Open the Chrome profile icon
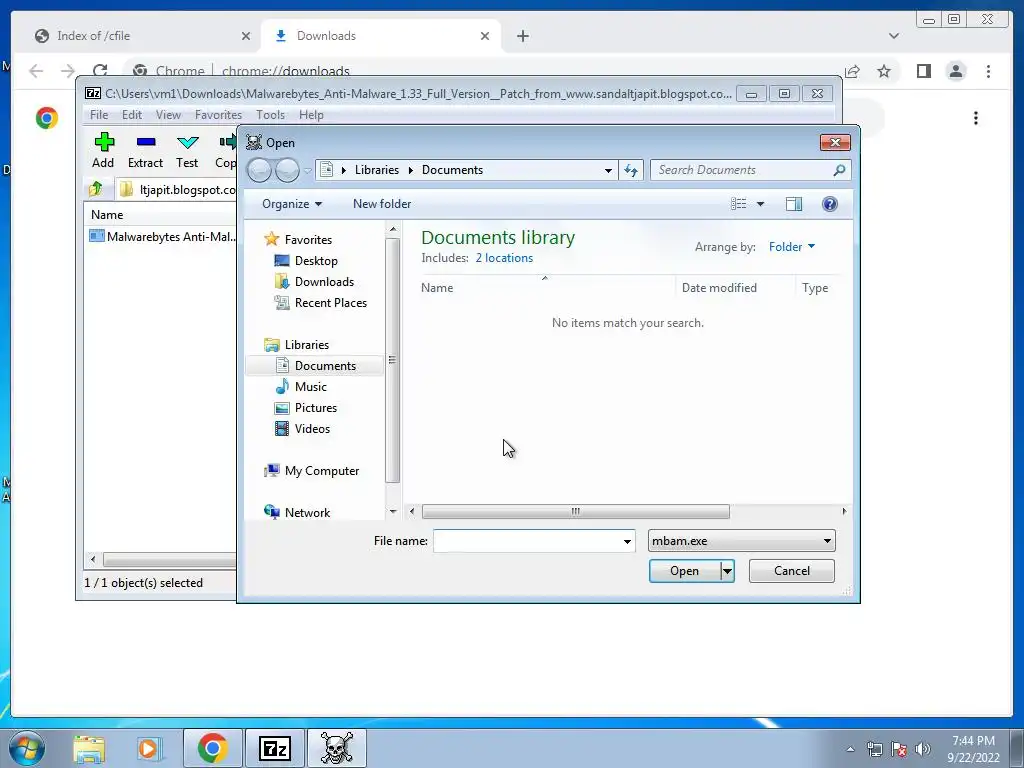Screen dimensions: 1024x768 [956, 71]
